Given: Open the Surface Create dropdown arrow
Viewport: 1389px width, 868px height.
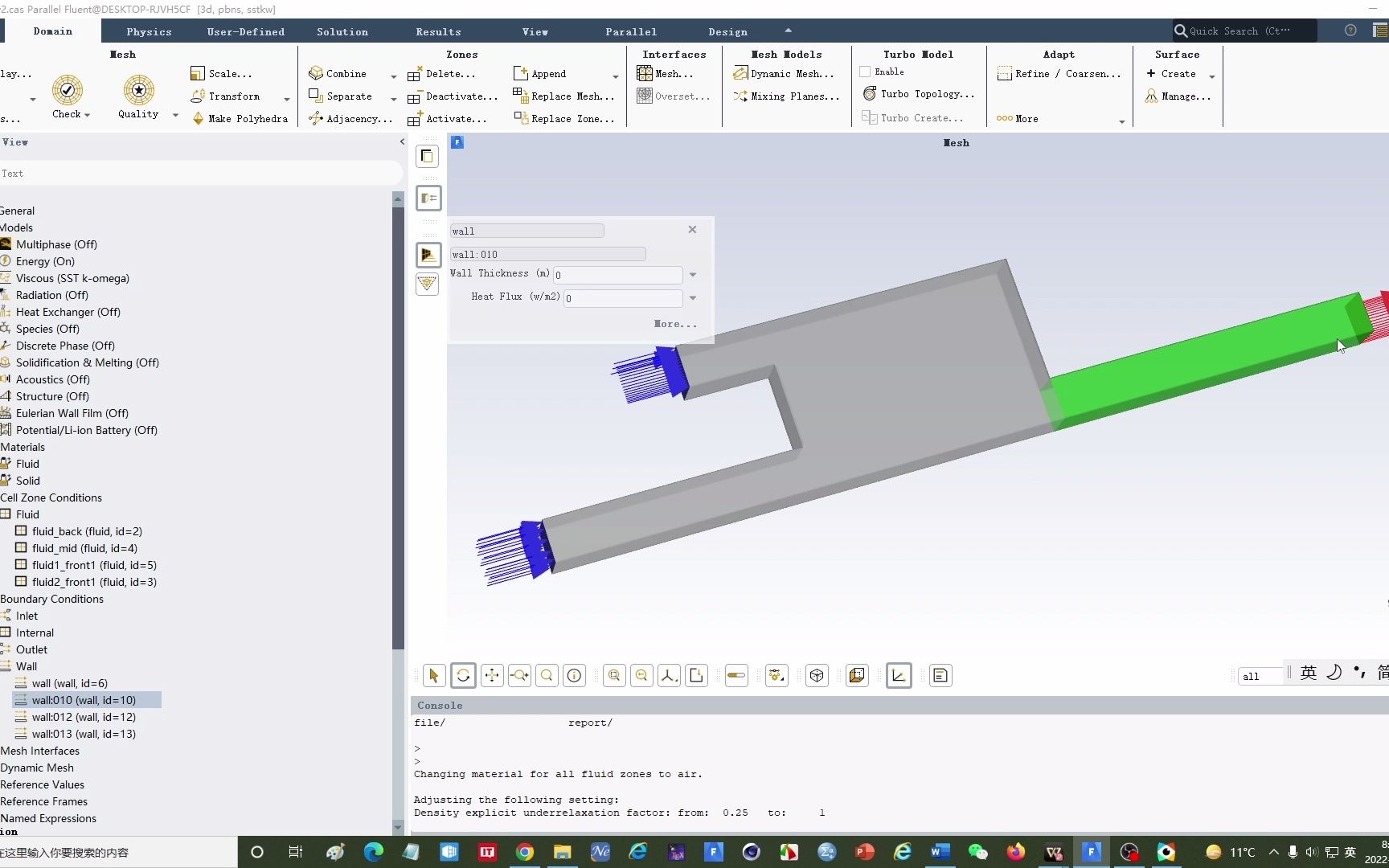Looking at the screenshot, I should point(1212,76).
